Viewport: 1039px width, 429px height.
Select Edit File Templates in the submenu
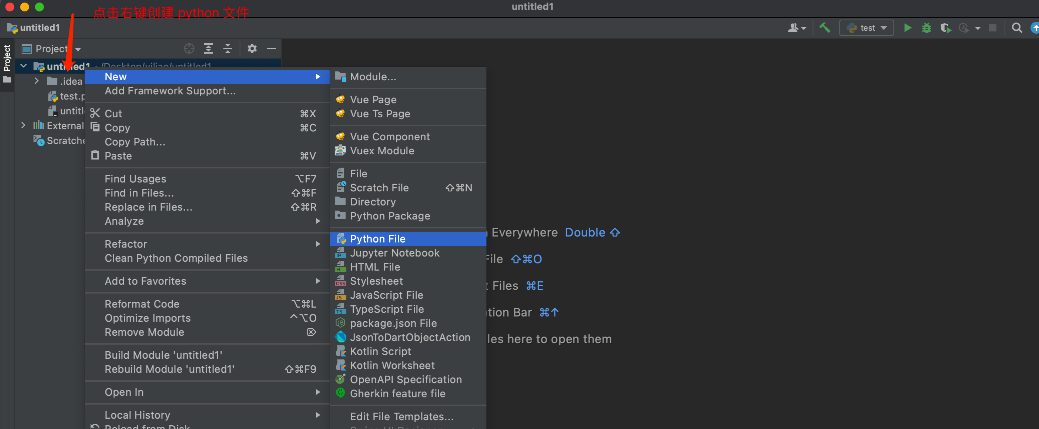(x=408, y=416)
